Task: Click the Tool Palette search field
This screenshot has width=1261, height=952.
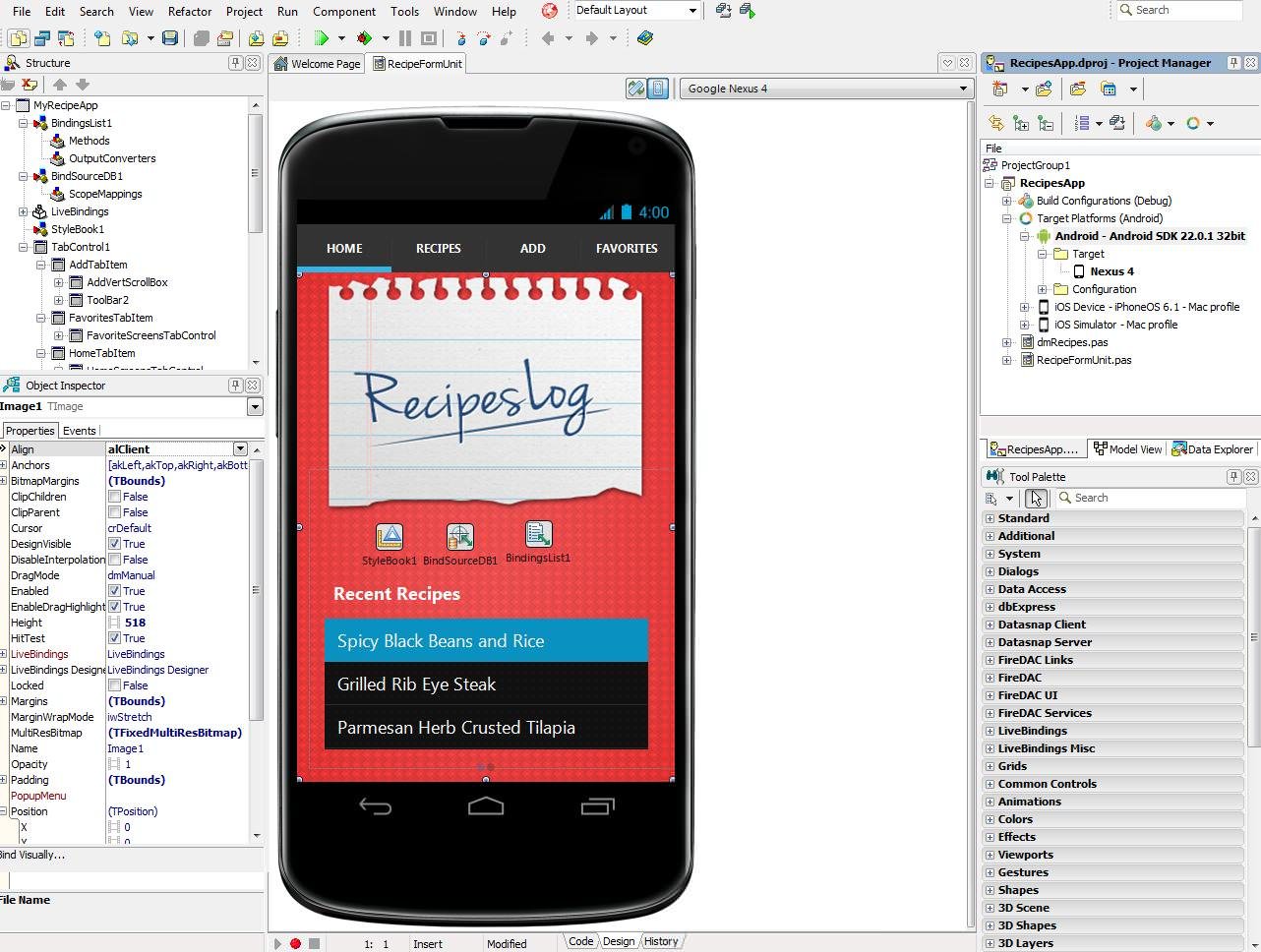Action: [1151, 499]
